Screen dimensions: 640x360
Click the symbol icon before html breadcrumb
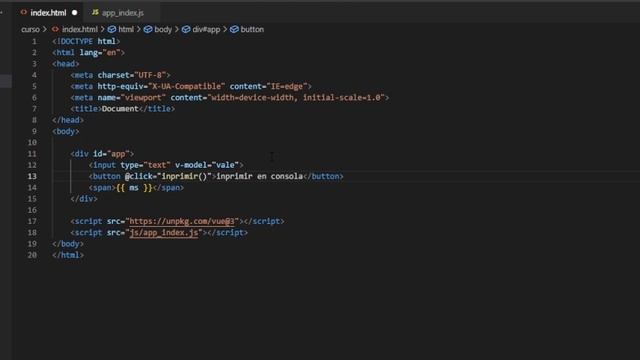111,29
